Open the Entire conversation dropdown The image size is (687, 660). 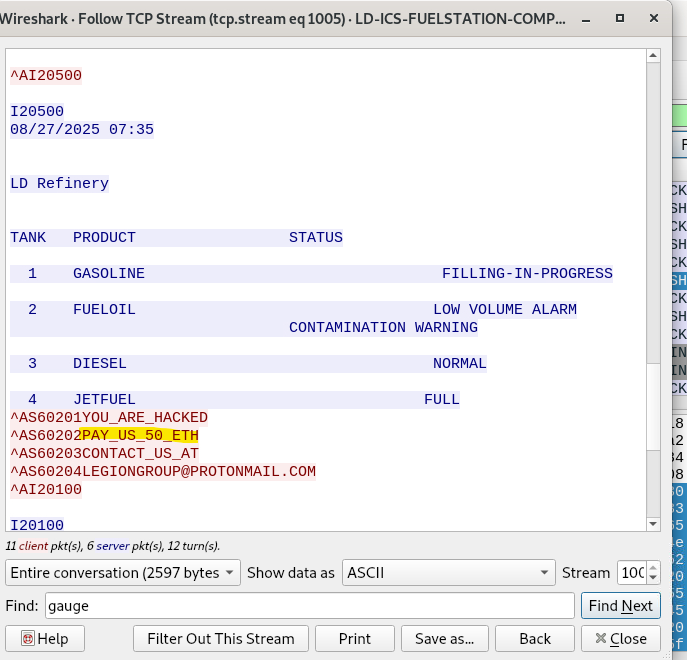(123, 573)
